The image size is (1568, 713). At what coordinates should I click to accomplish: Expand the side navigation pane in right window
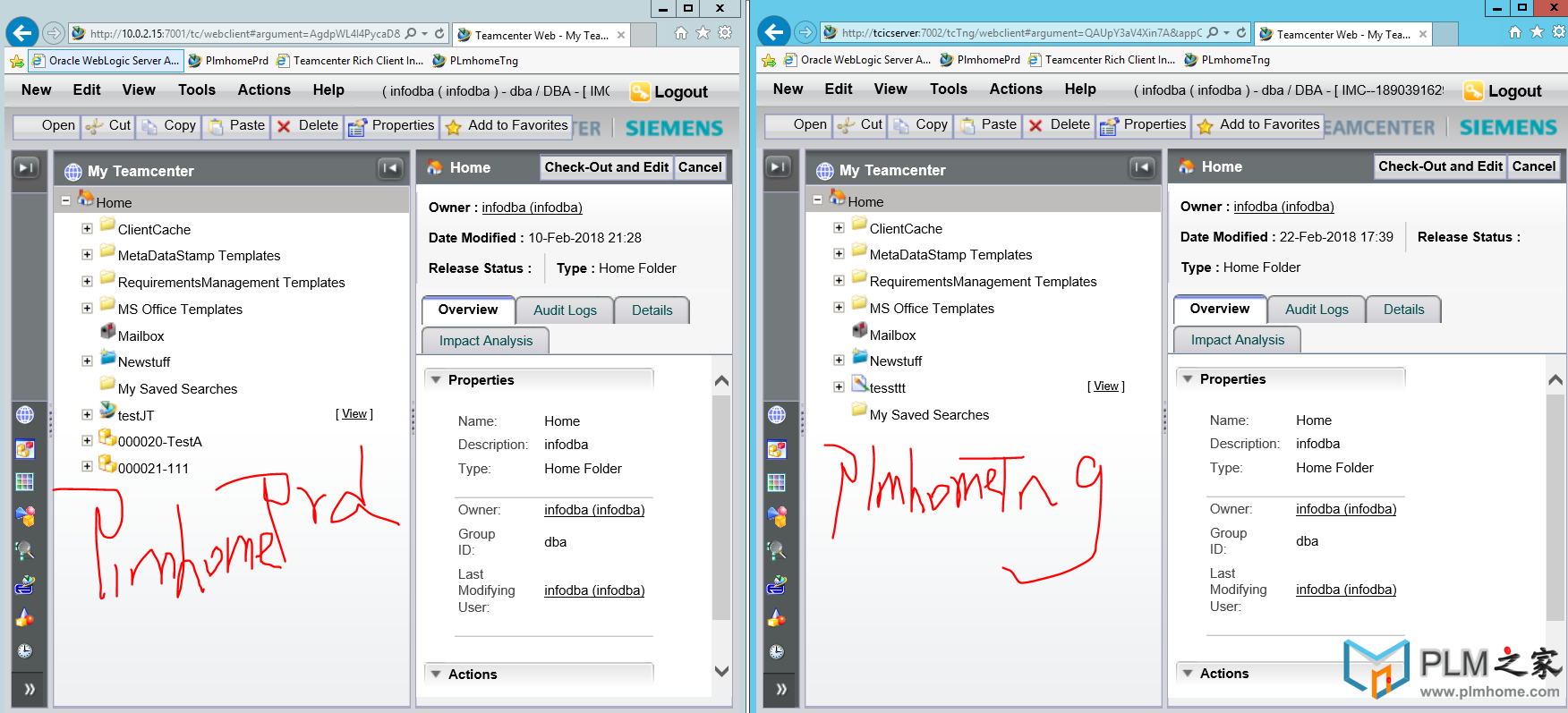780,166
